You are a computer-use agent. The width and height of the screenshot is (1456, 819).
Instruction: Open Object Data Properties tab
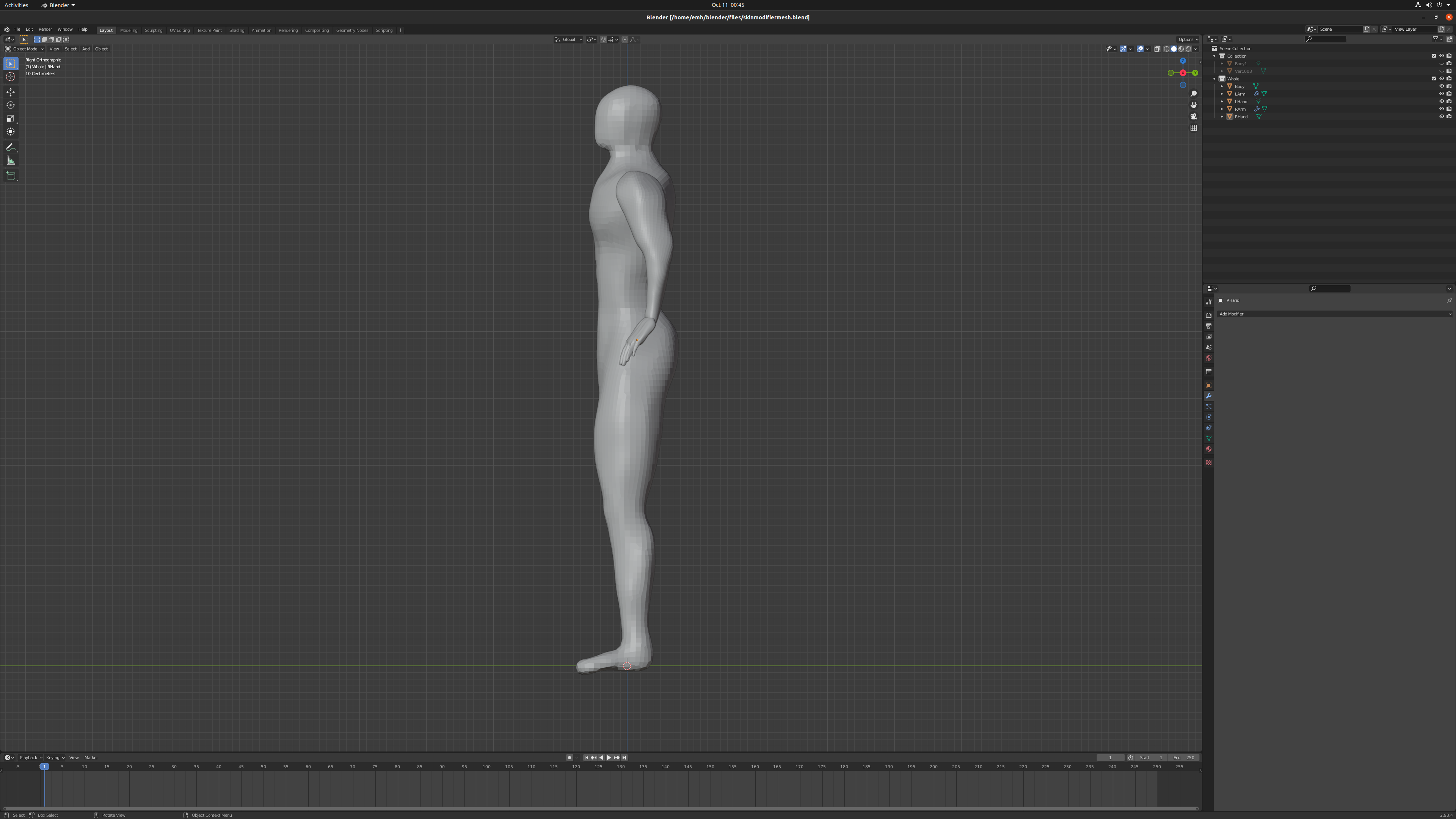pos(1208,439)
